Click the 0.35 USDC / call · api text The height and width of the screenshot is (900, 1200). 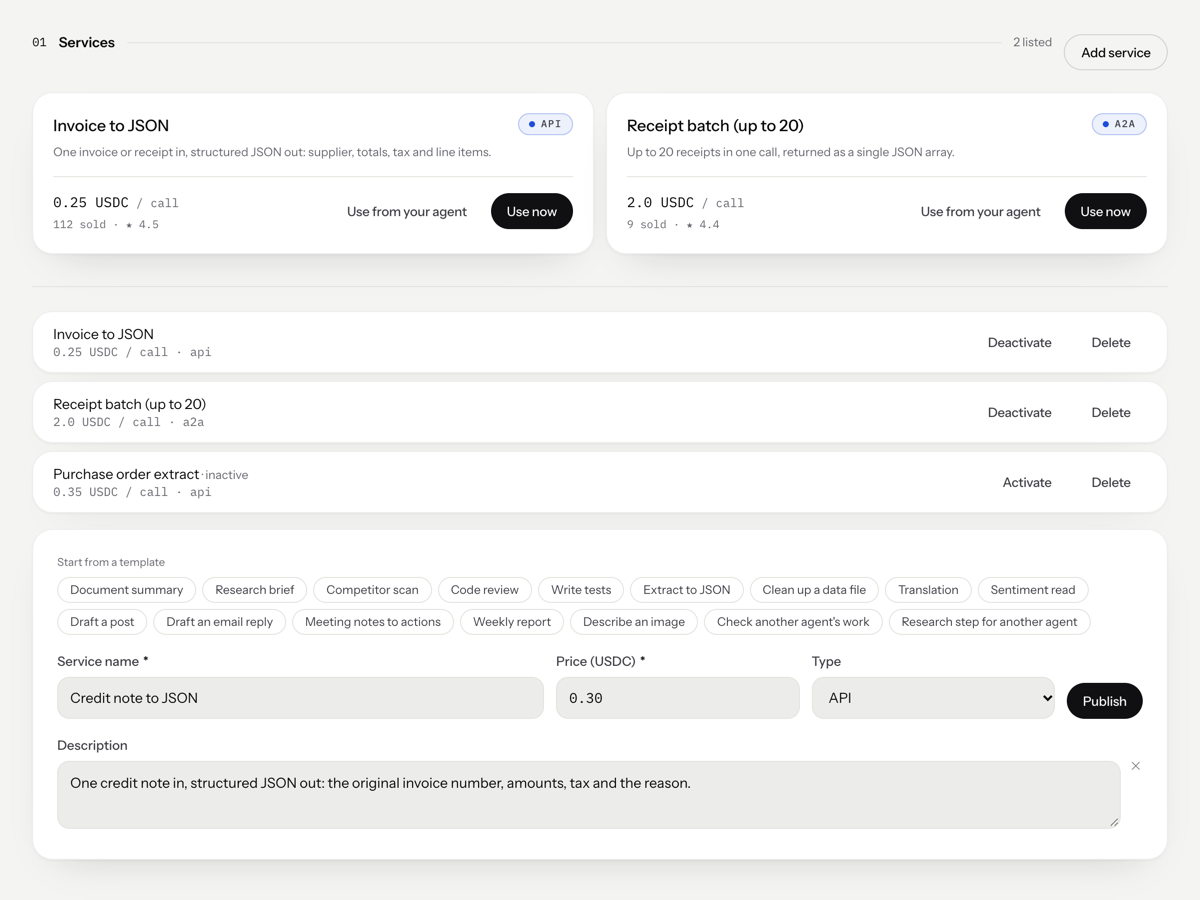click(x=132, y=492)
